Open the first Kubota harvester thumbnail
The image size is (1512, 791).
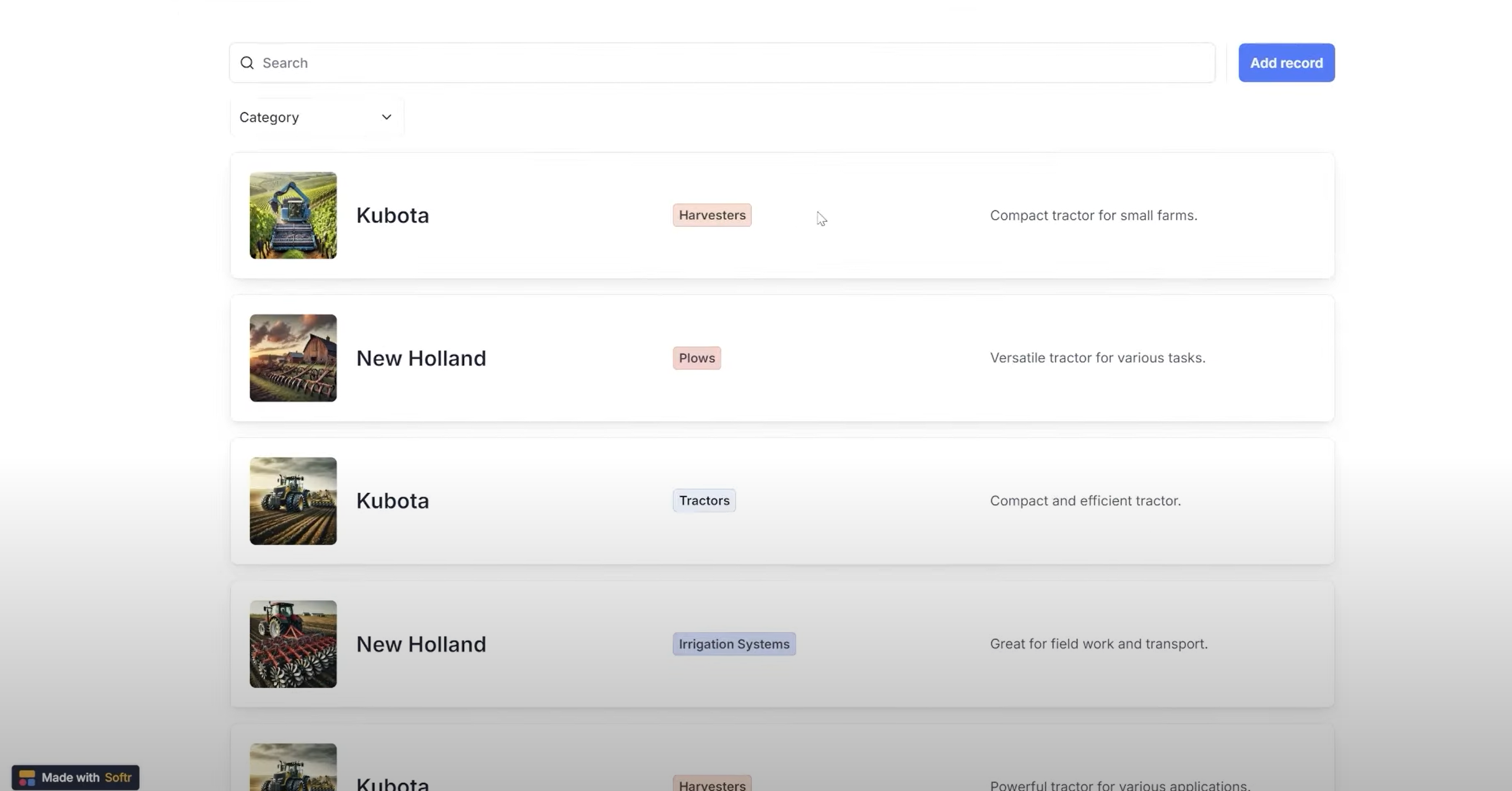(x=293, y=215)
